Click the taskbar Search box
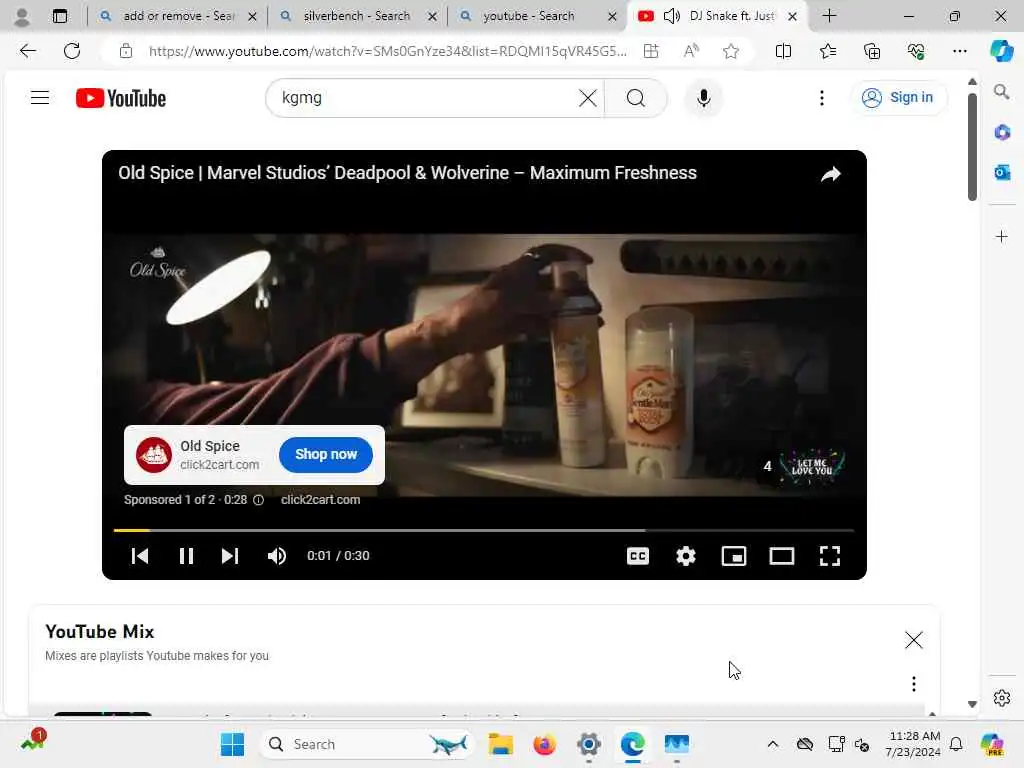The height and width of the screenshot is (768, 1024). tap(367, 744)
